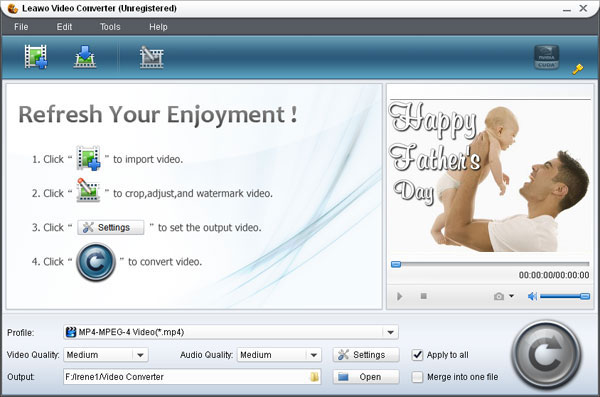Expand the Profile format dropdown
This screenshot has width=600, height=397.
390,332
